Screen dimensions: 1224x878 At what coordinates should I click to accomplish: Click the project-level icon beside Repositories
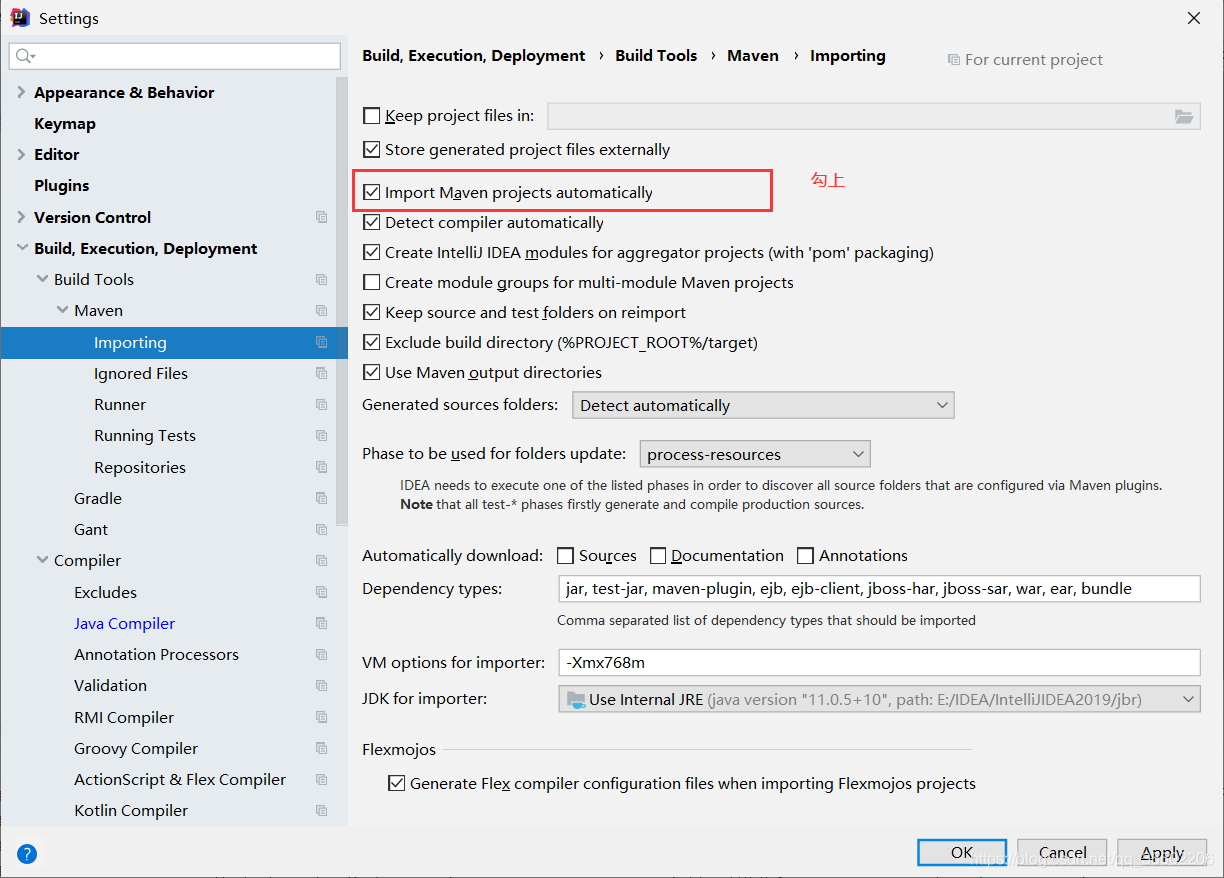(x=321, y=467)
